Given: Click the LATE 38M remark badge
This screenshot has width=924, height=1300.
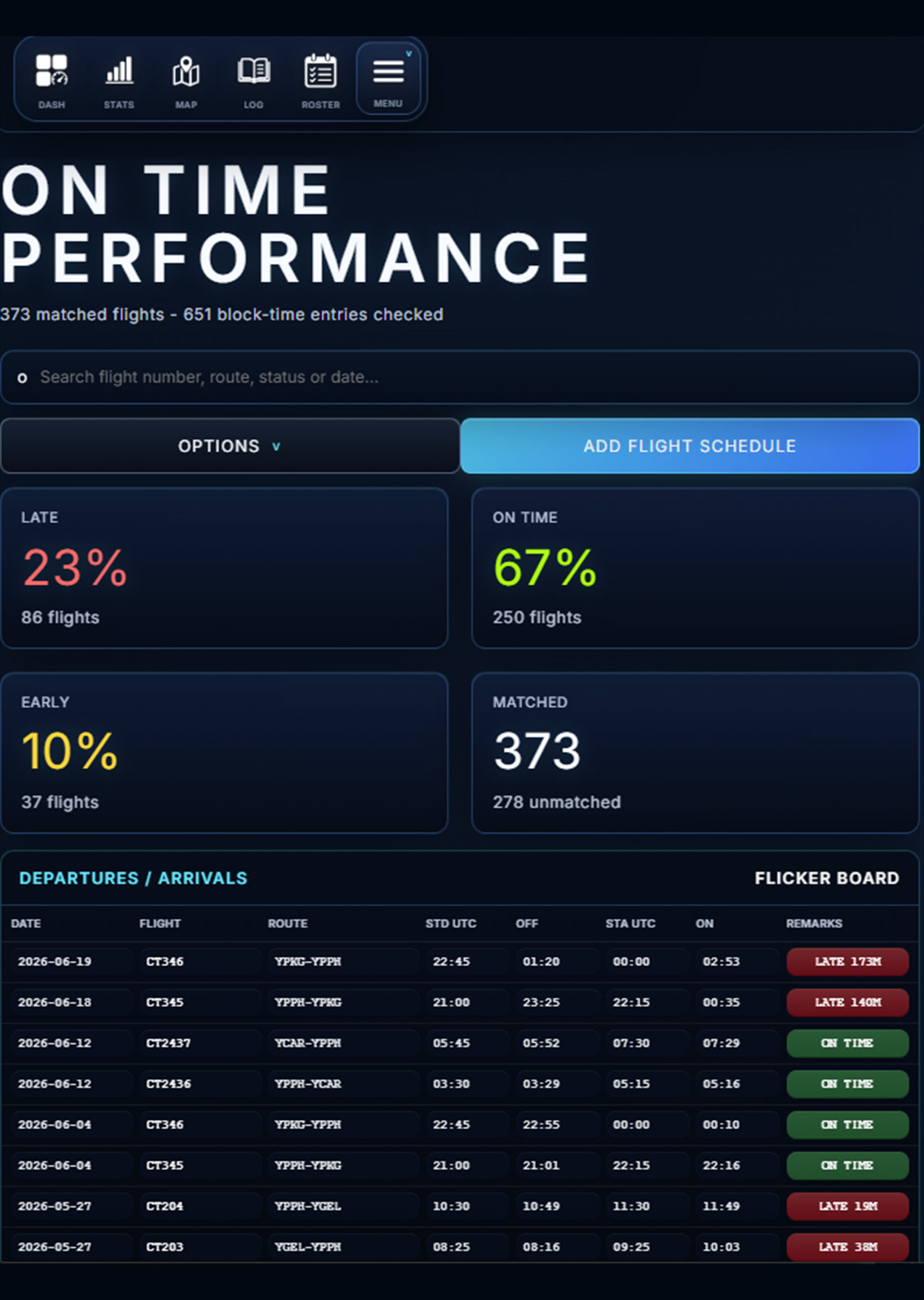Looking at the screenshot, I should [848, 1247].
